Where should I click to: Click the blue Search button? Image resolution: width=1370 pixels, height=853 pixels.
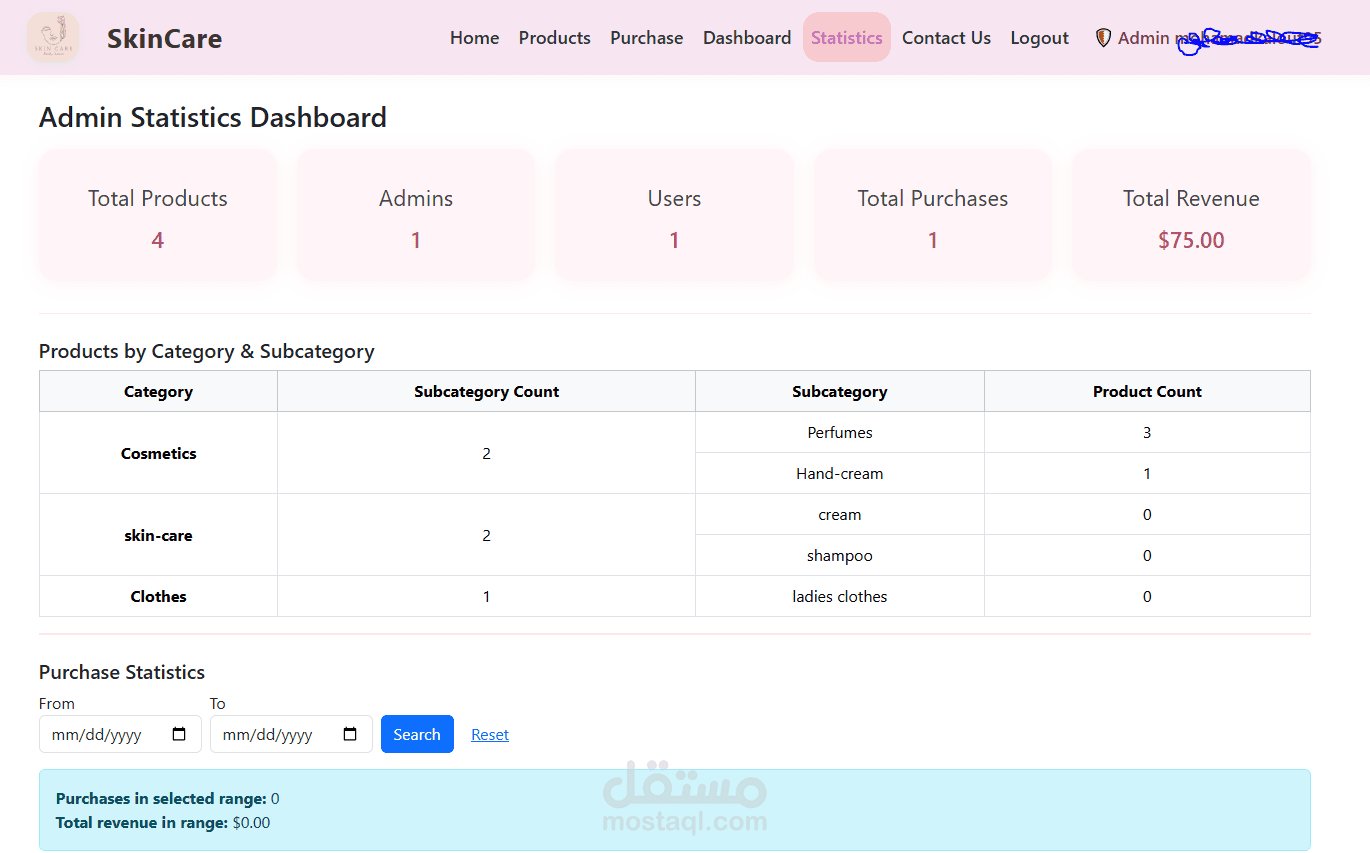coord(417,734)
